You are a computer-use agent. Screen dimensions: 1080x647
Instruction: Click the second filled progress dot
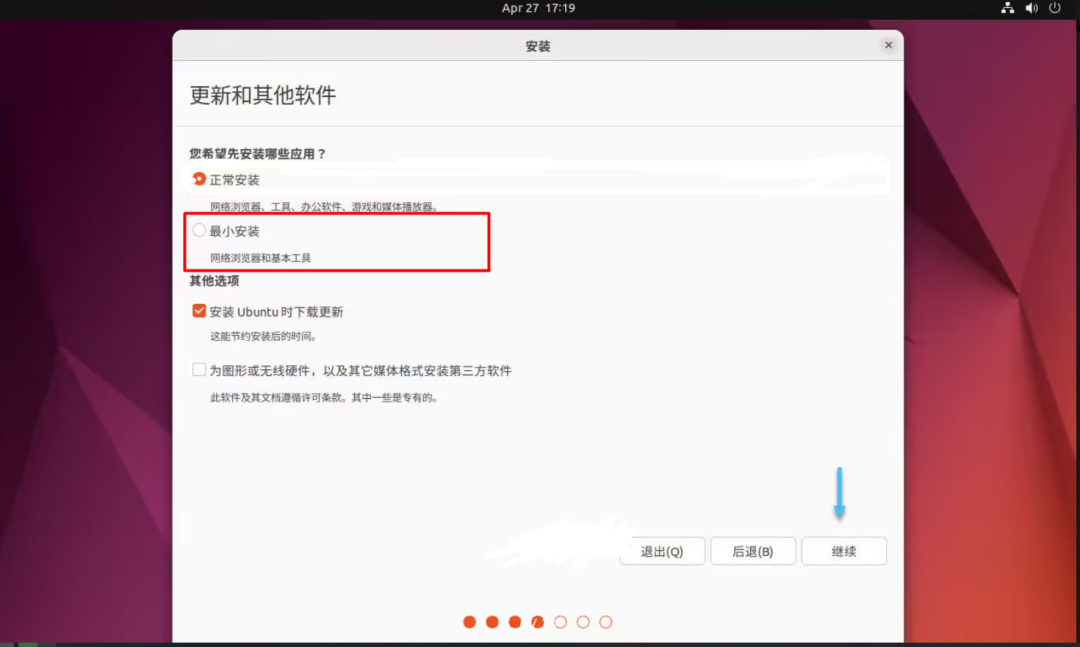(492, 621)
